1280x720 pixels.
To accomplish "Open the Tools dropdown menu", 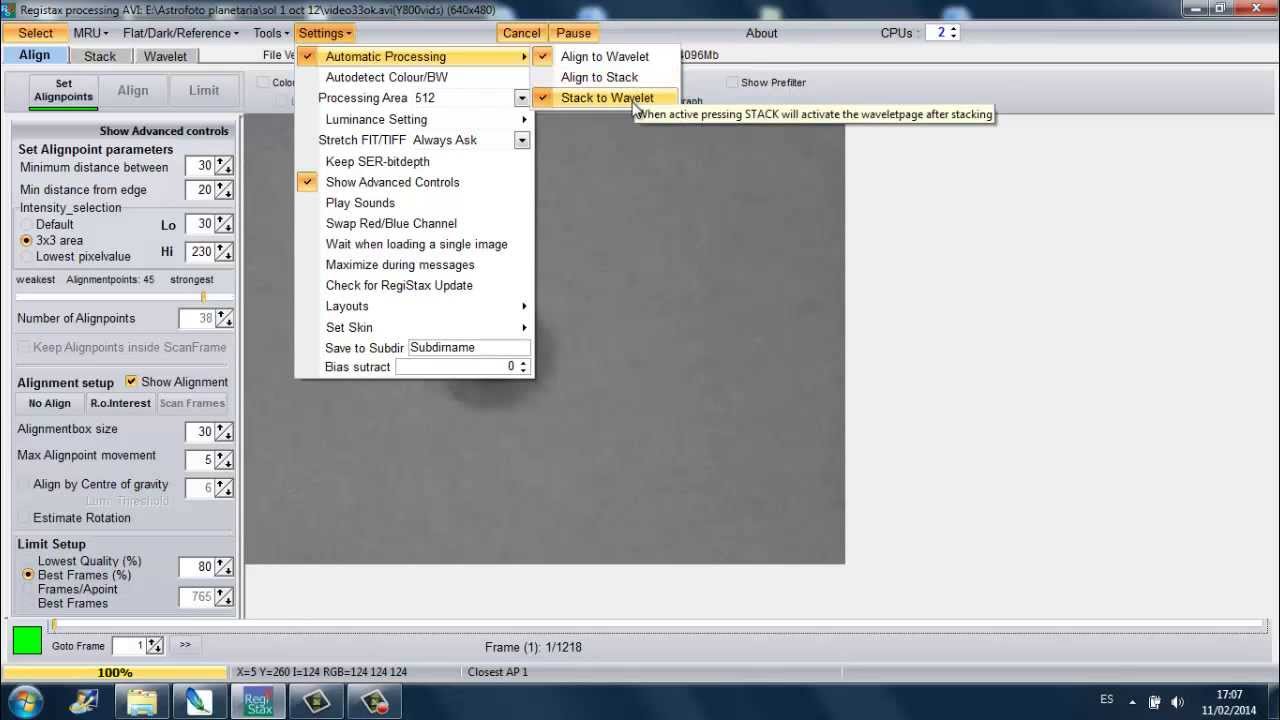I will pos(271,33).
